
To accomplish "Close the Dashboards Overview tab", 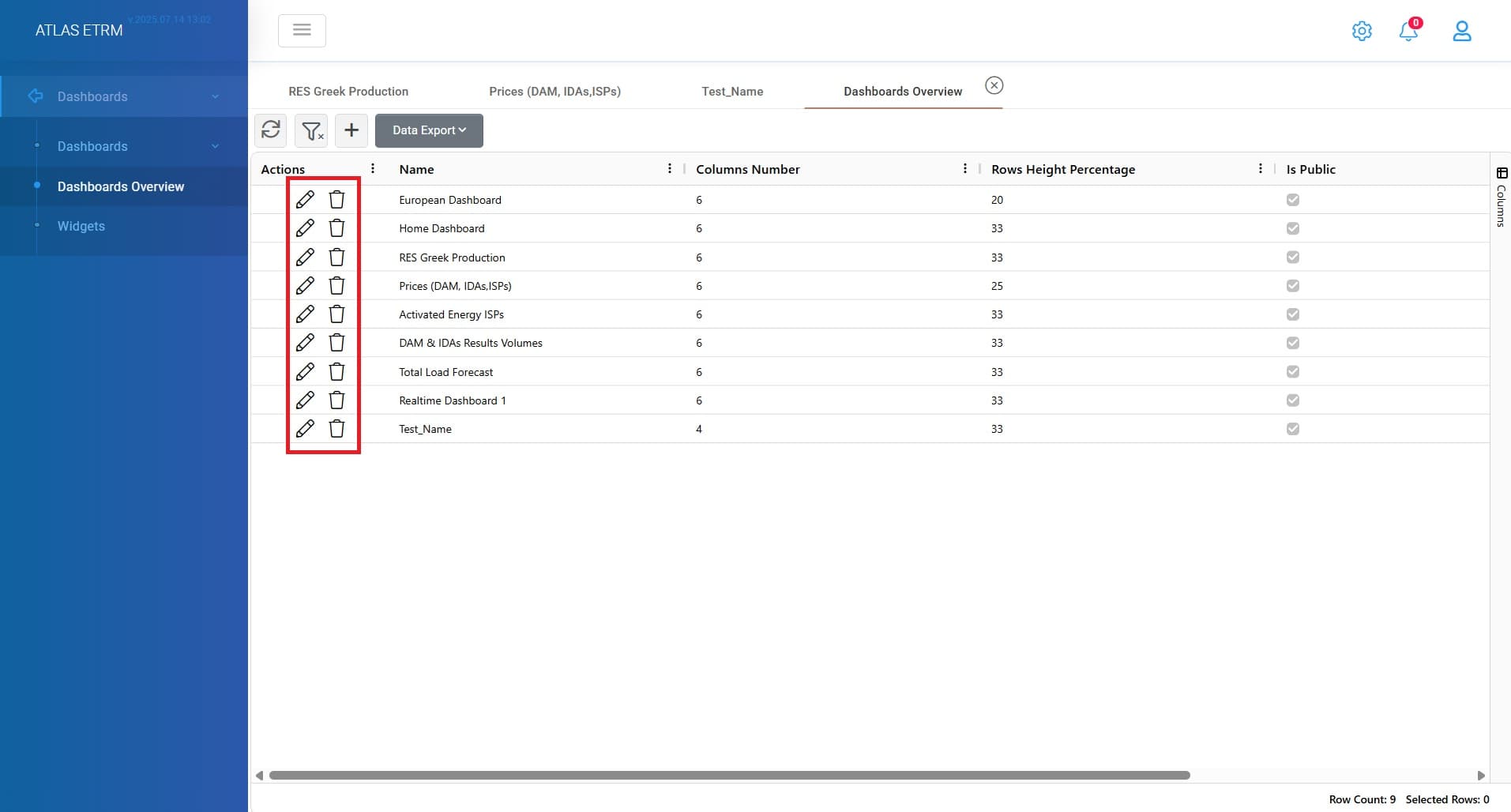I will pos(994,85).
